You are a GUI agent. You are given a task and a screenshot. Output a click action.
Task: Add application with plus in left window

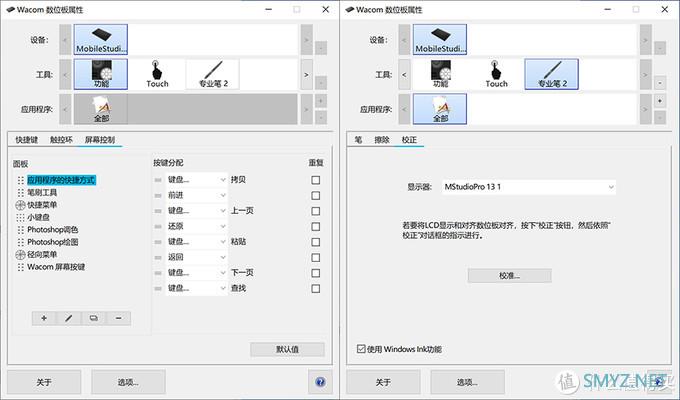click(320, 101)
